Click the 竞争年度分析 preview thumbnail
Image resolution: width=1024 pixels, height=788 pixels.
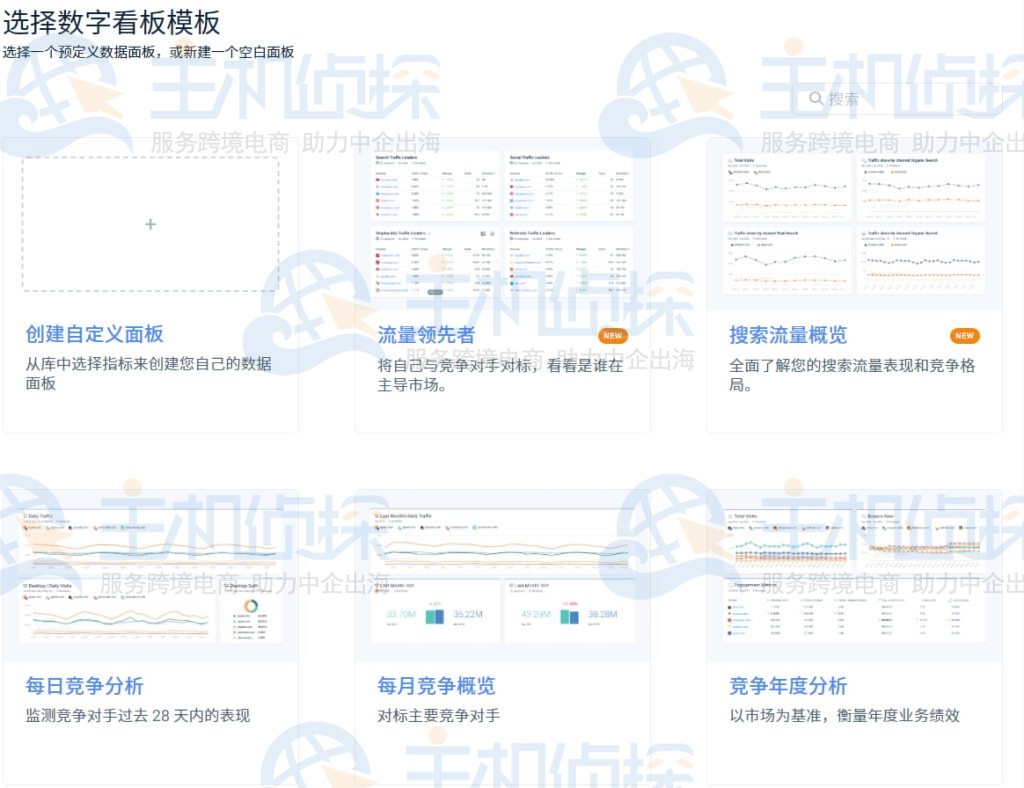pyautogui.click(x=854, y=575)
